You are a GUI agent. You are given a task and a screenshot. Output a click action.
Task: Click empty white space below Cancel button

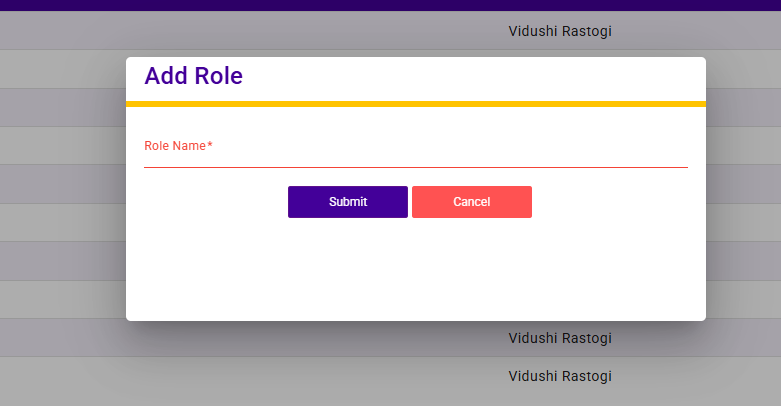[x=471, y=265]
